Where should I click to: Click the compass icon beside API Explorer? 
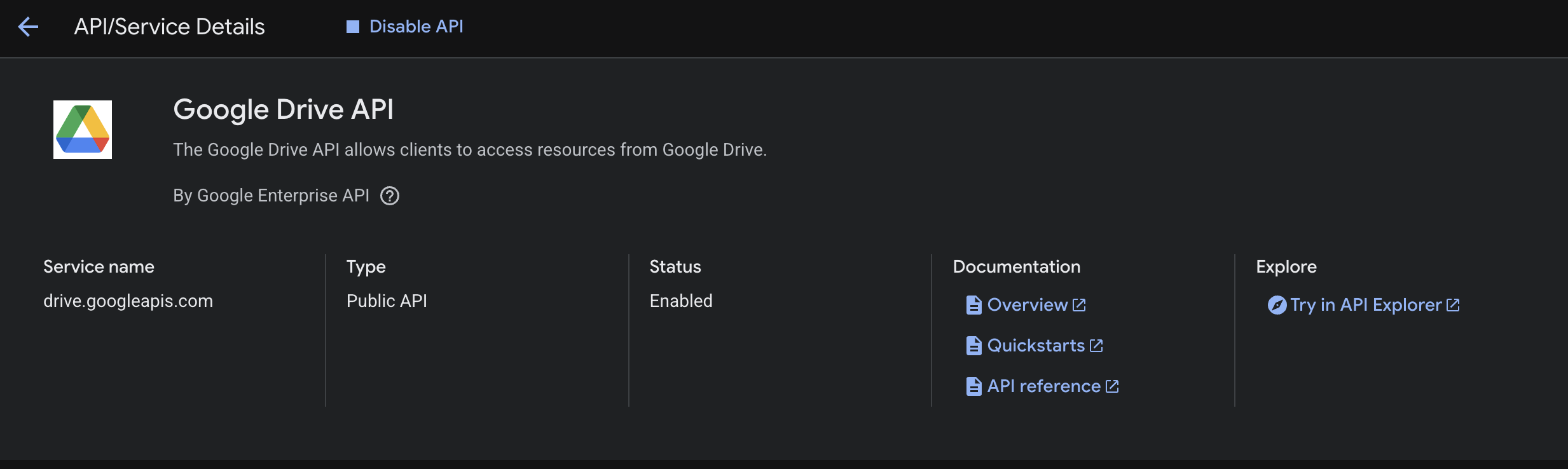pos(1277,305)
